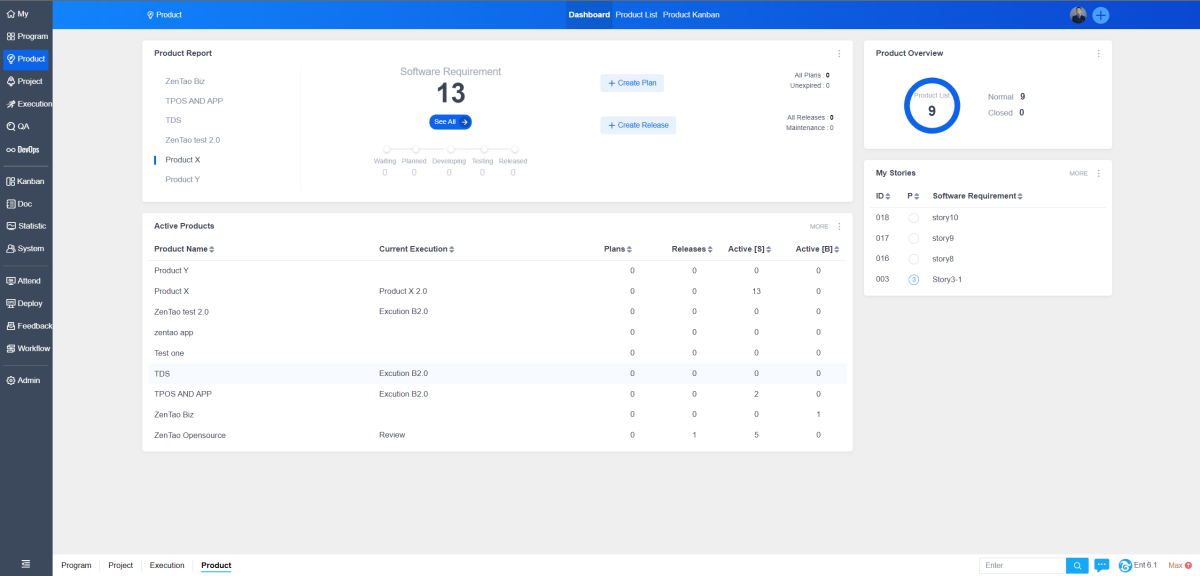The width and height of the screenshot is (1200, 576).
Task: Click the search magnifier button
Action: pos(1077,566)
